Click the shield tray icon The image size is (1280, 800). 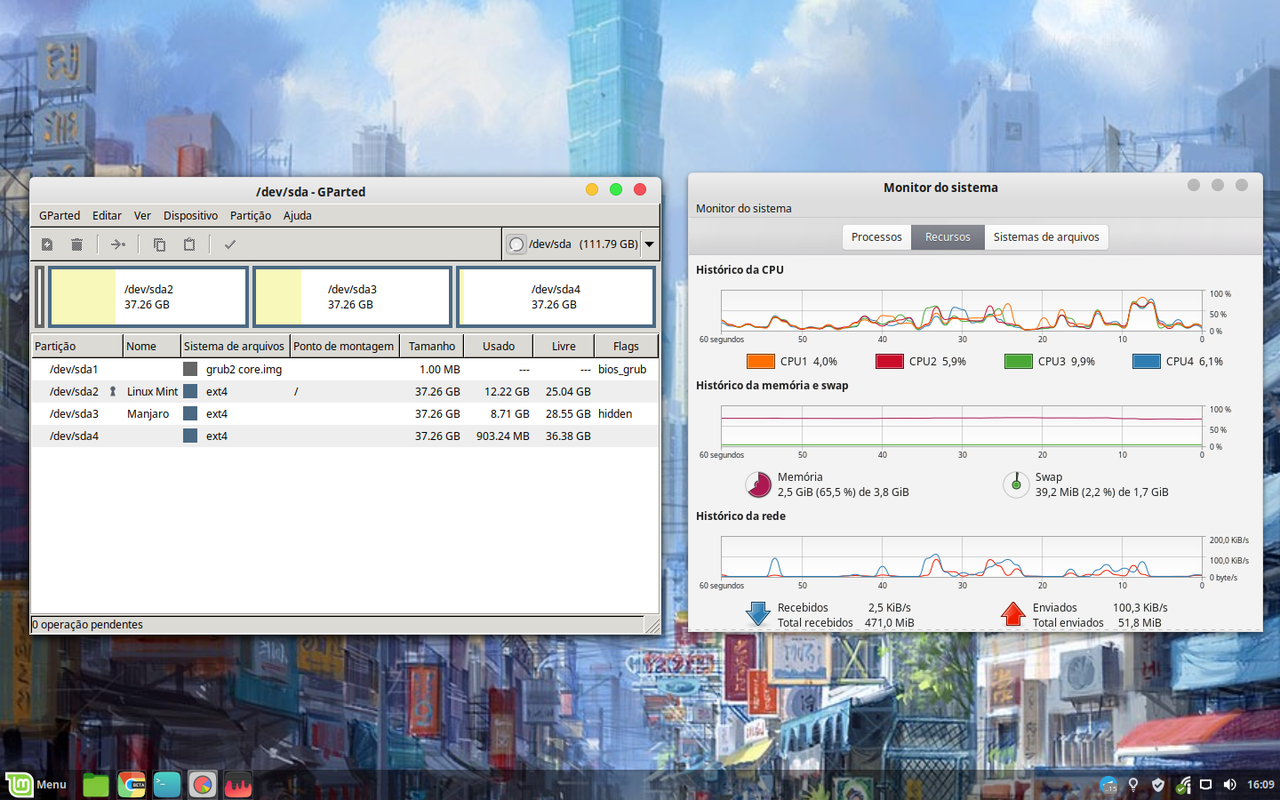(1158, 784)
